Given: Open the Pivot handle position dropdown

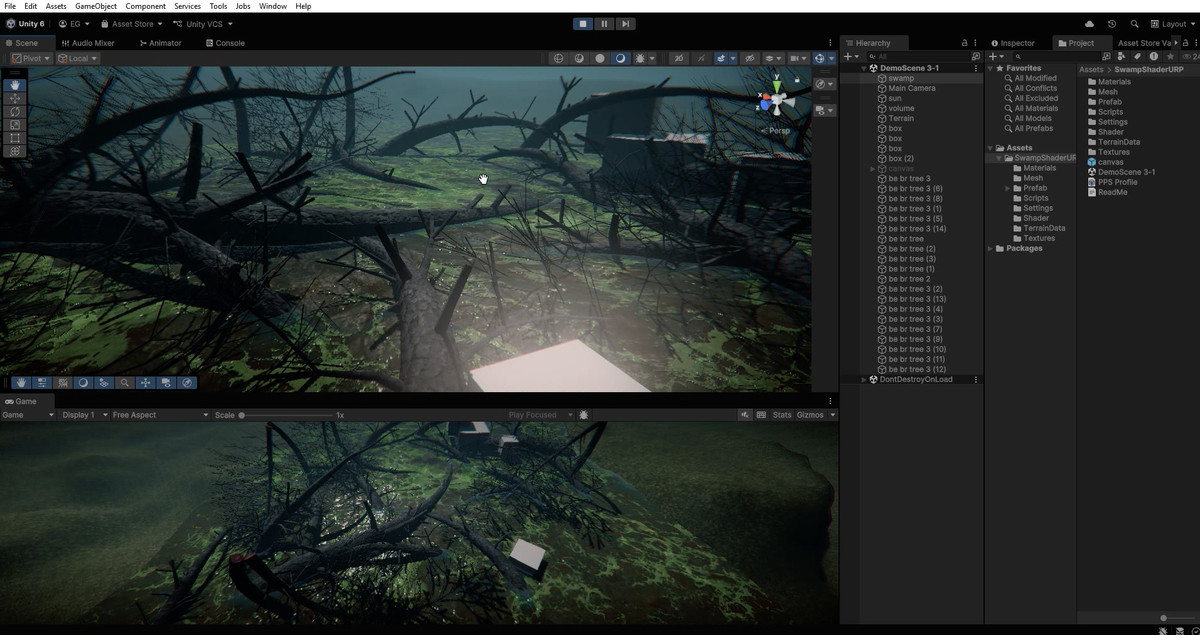Looking at the screenshot, I should click(31, 58).
